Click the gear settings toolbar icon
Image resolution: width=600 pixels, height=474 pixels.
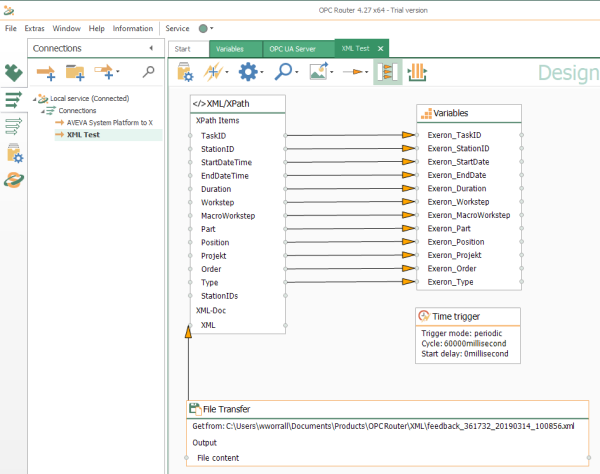point(248,72)
